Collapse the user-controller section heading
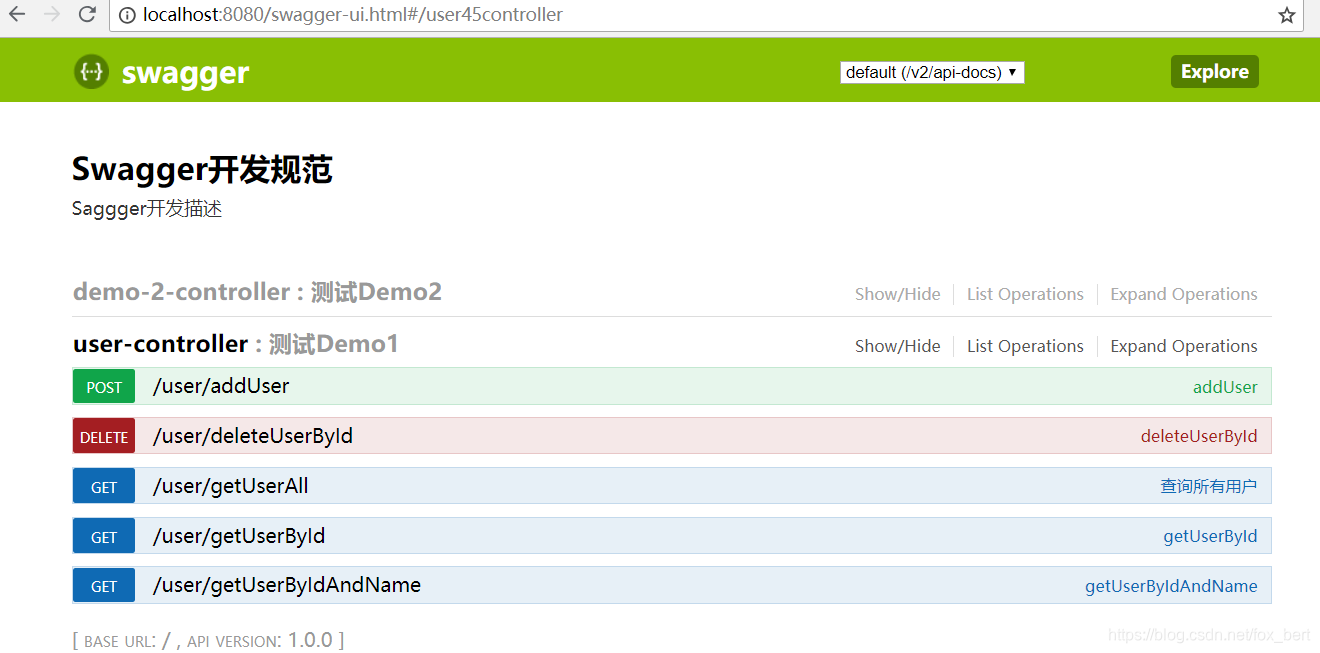 point(236,344)
